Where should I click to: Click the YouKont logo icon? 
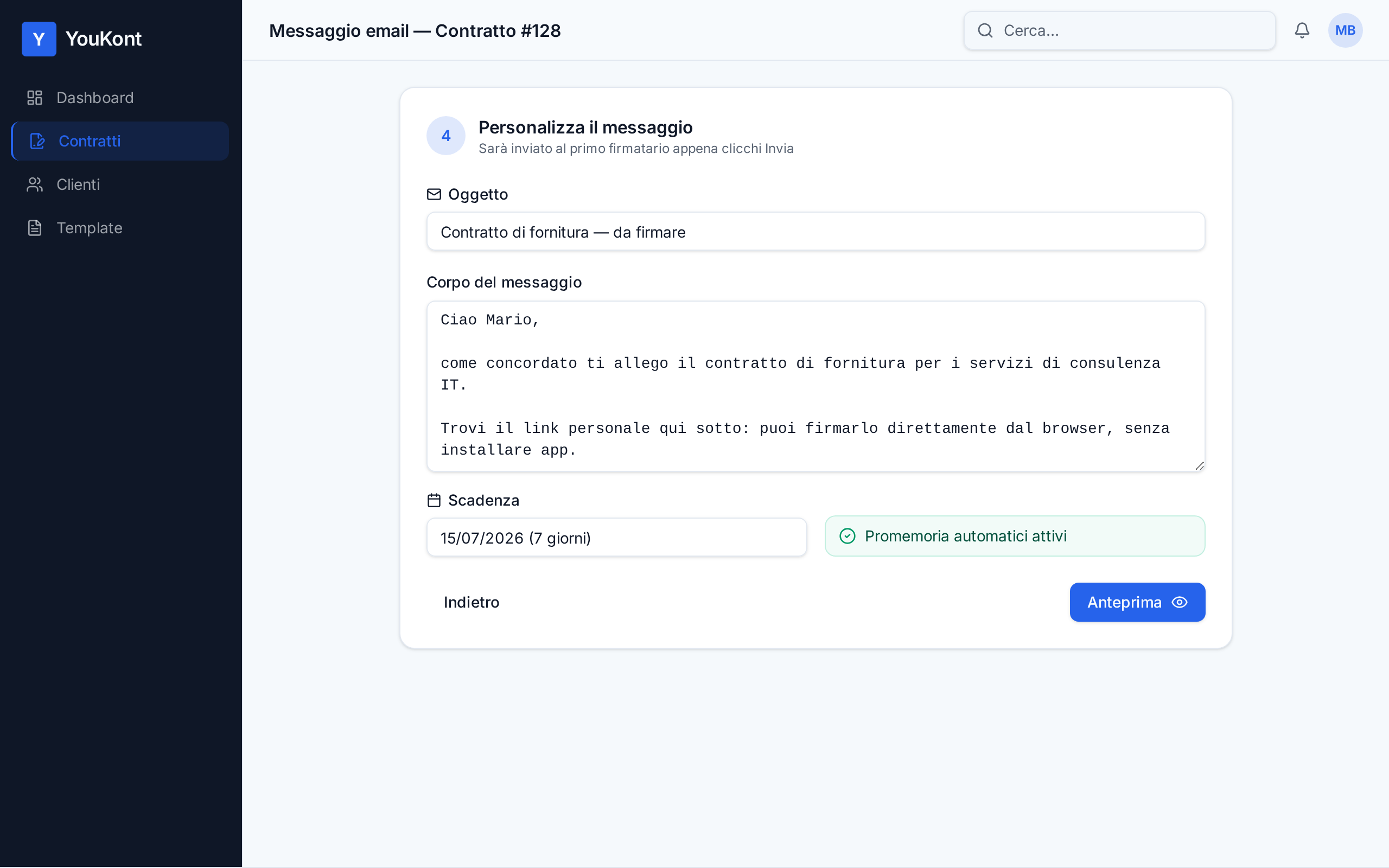[39, 39]
